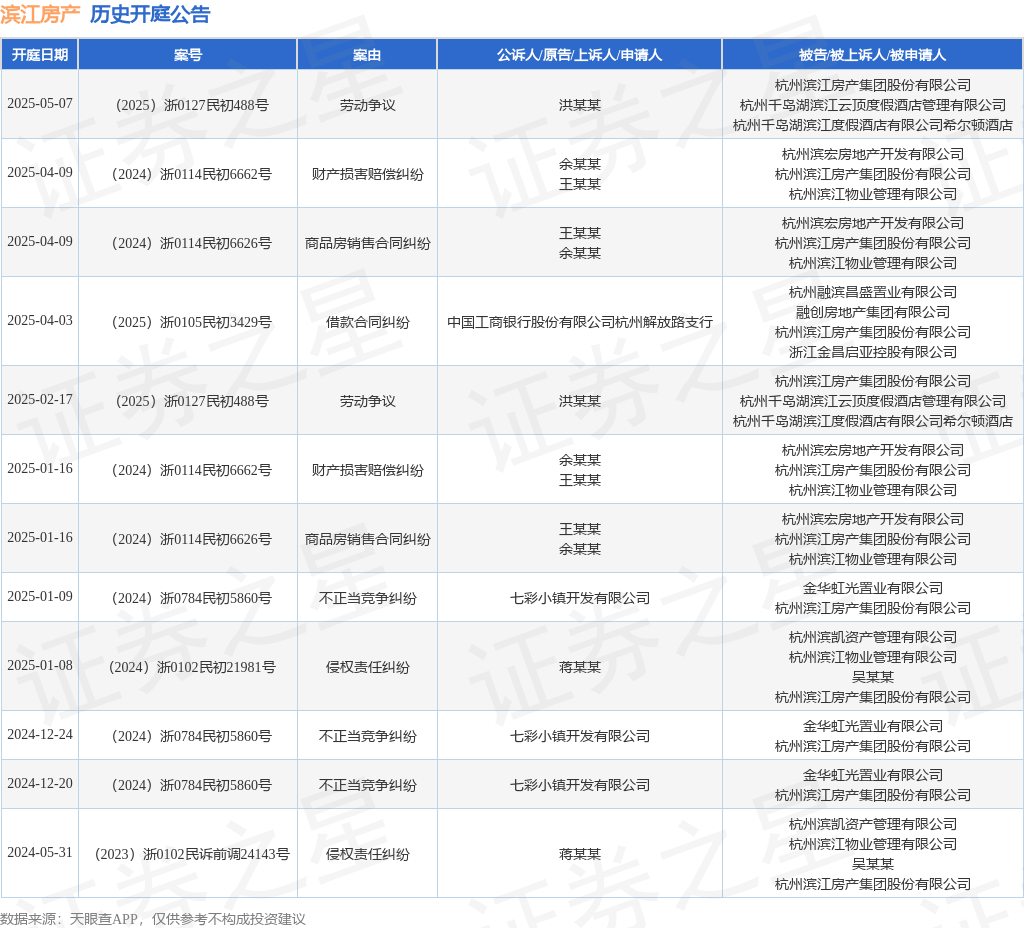Select the date 2024-12-24

pos(40,735)
